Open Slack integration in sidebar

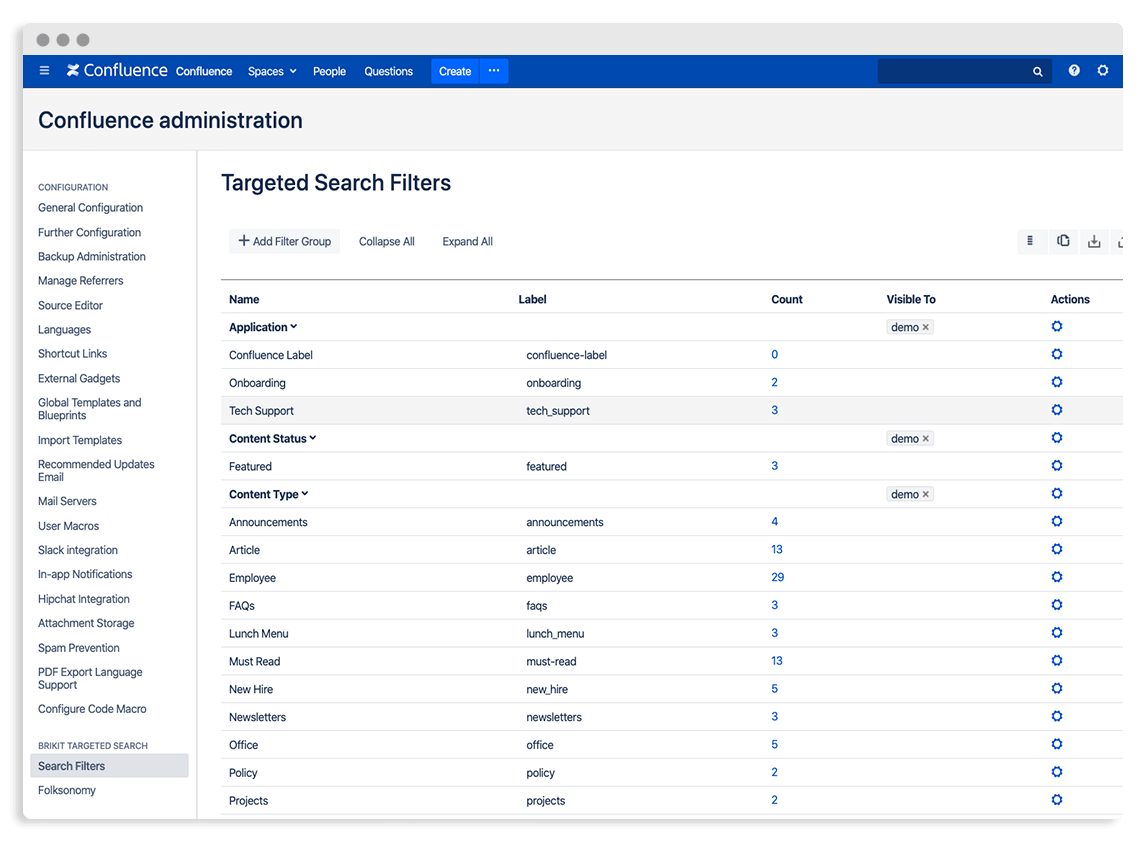[x=77, y=550]
